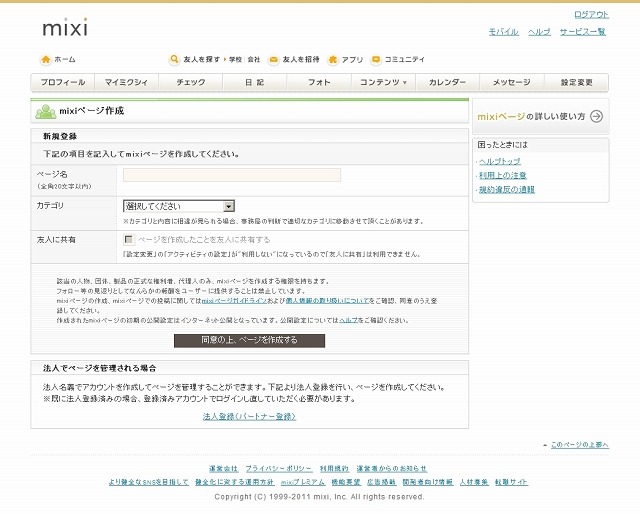Viewport: 640px width, 514px height.
Task: Open 法人登録(パートナー登録) link
Action: point(249,417)
